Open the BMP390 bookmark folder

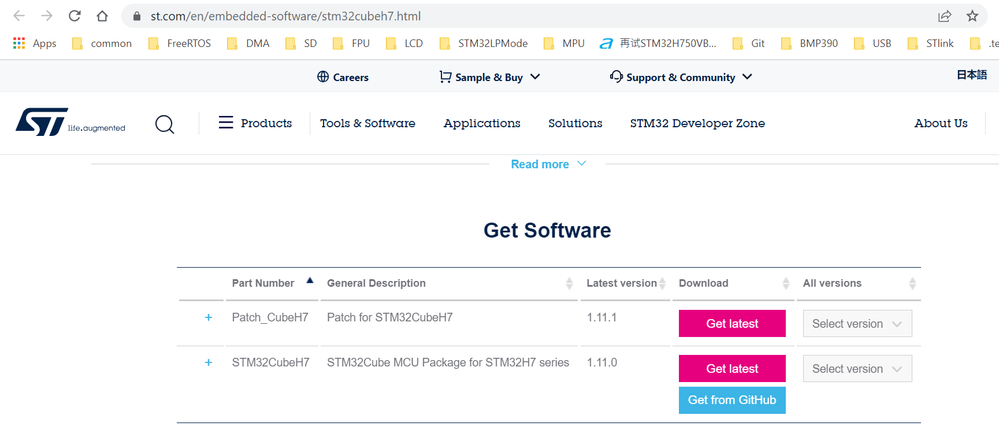click(x=810, y=43)
